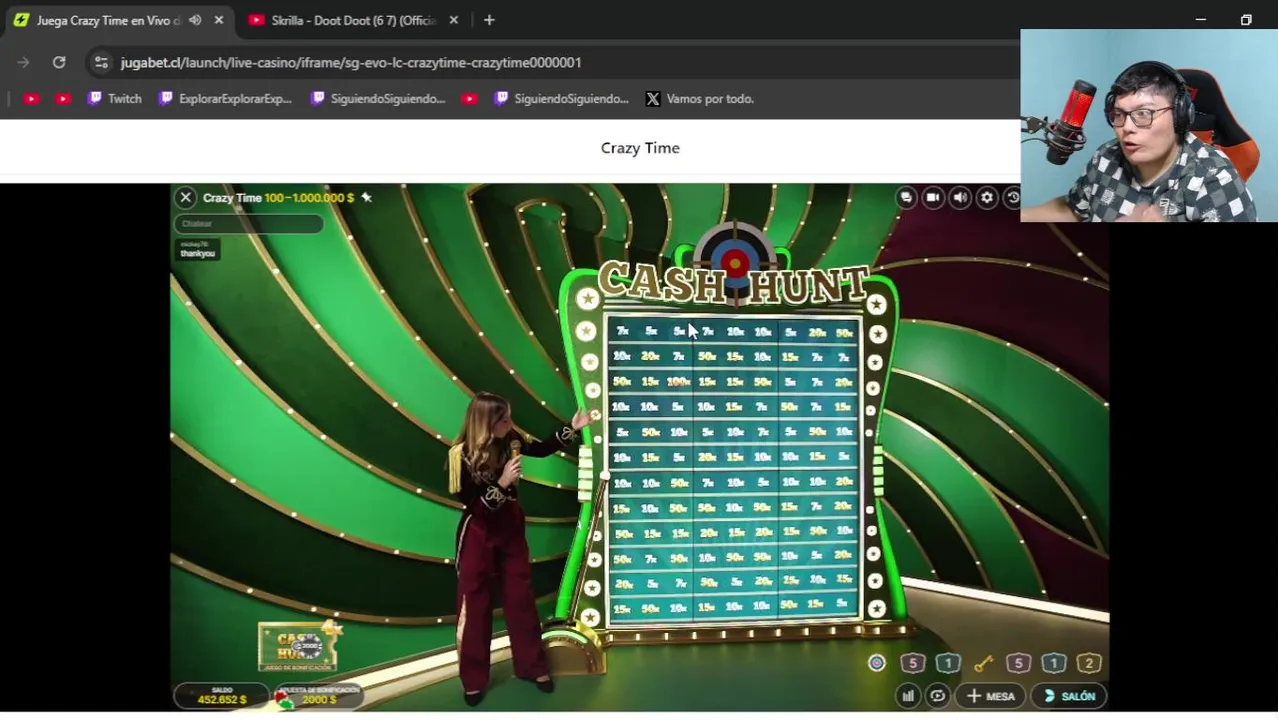1278x720 pixels.
Task: Pick the 100x multiplier on the board
Action: (678, 381)
